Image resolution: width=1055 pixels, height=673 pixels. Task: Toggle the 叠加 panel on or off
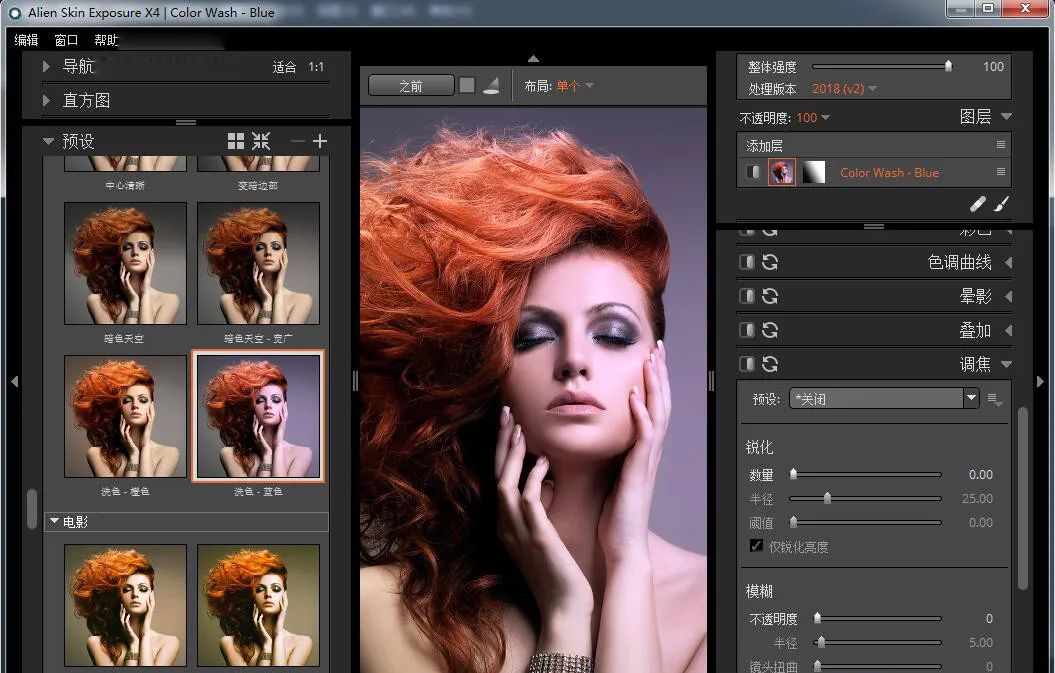[x=746, y=330]
